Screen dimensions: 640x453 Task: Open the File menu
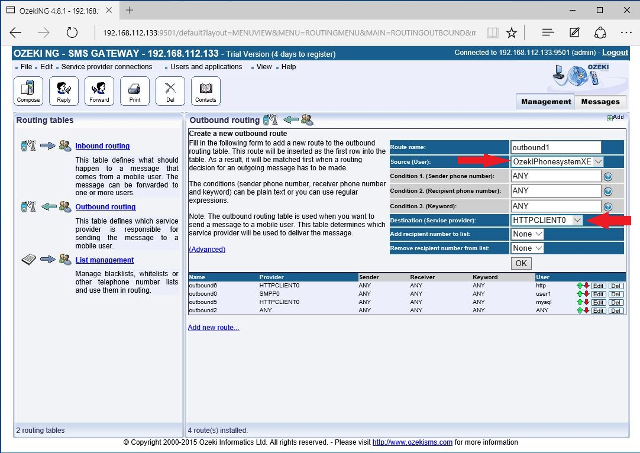(26, 67)
